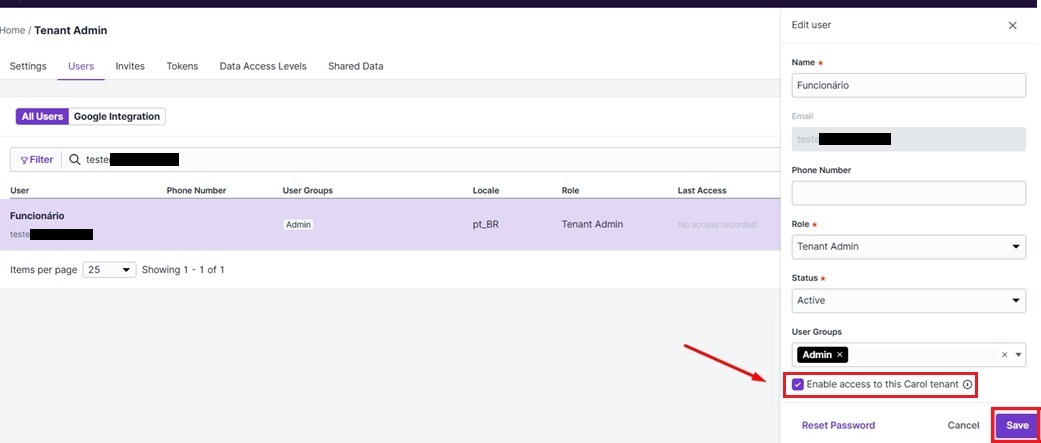Click the disabled Email field

pos(909,139)
